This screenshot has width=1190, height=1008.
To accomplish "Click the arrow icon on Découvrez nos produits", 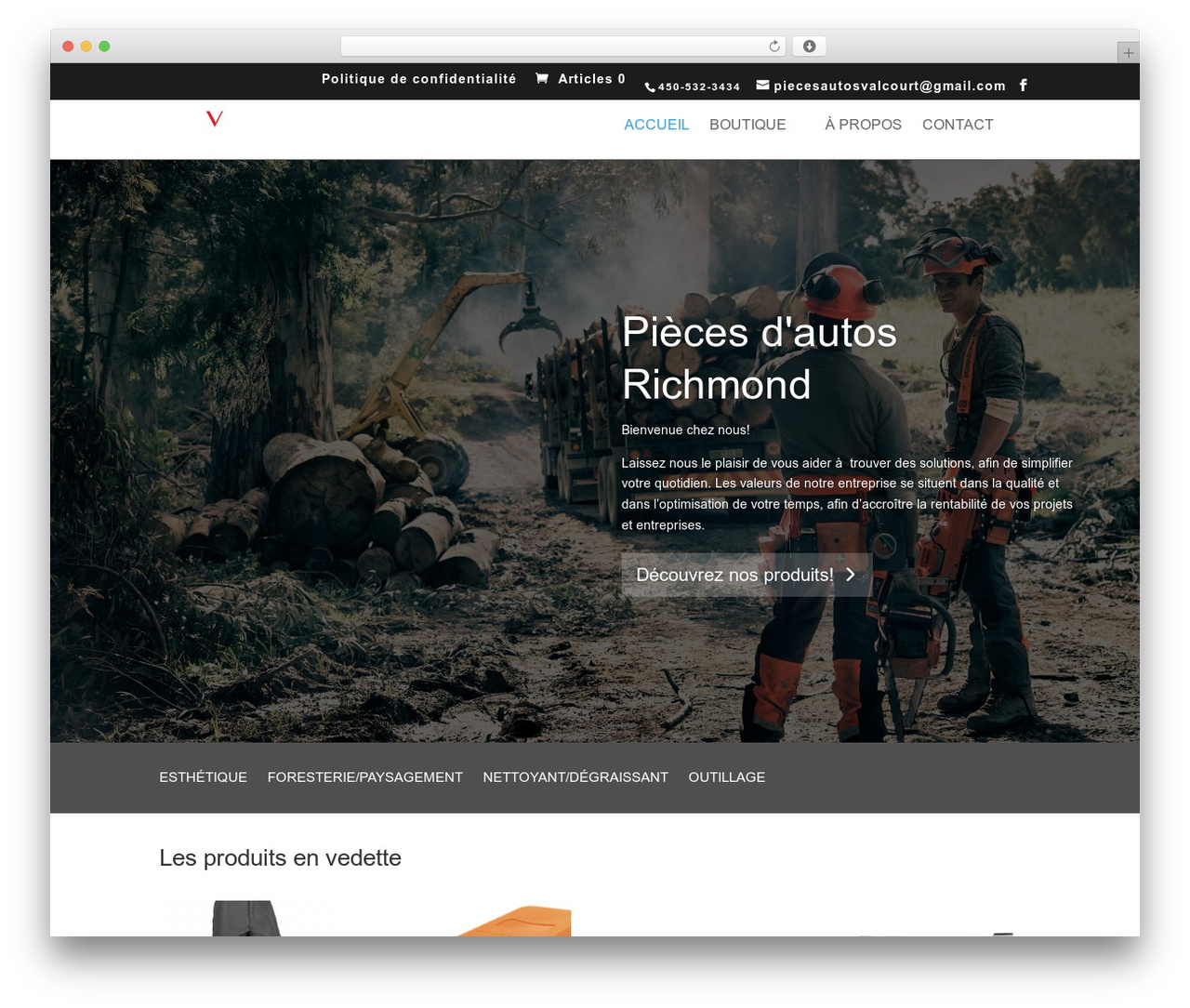I will pyautogui.click(x=850, y=575).
